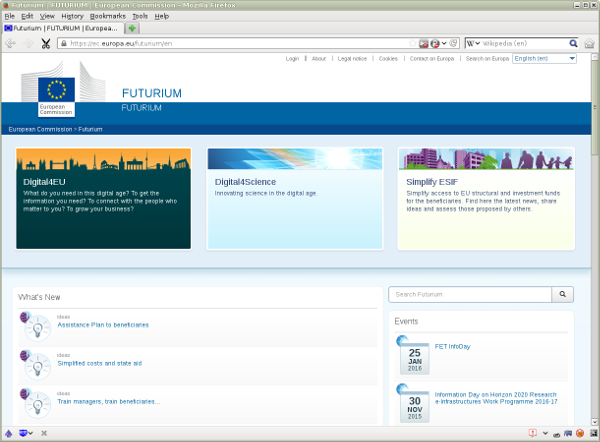Expand the chevron next to blocked user icon

pyautogui.click(x=444, y=43)
